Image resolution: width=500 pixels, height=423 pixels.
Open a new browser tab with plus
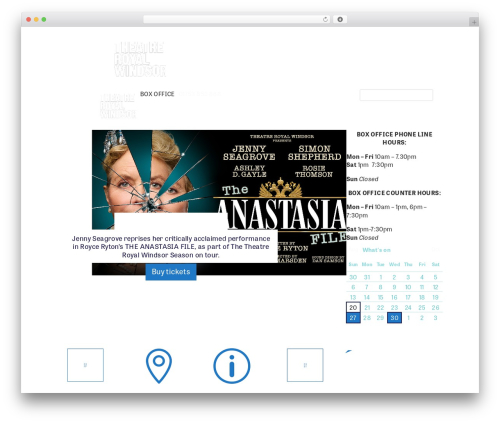coord(474,22)
